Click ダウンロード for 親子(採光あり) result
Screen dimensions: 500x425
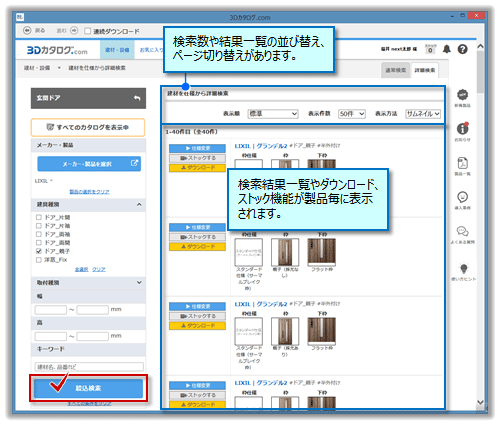point(197,326)
